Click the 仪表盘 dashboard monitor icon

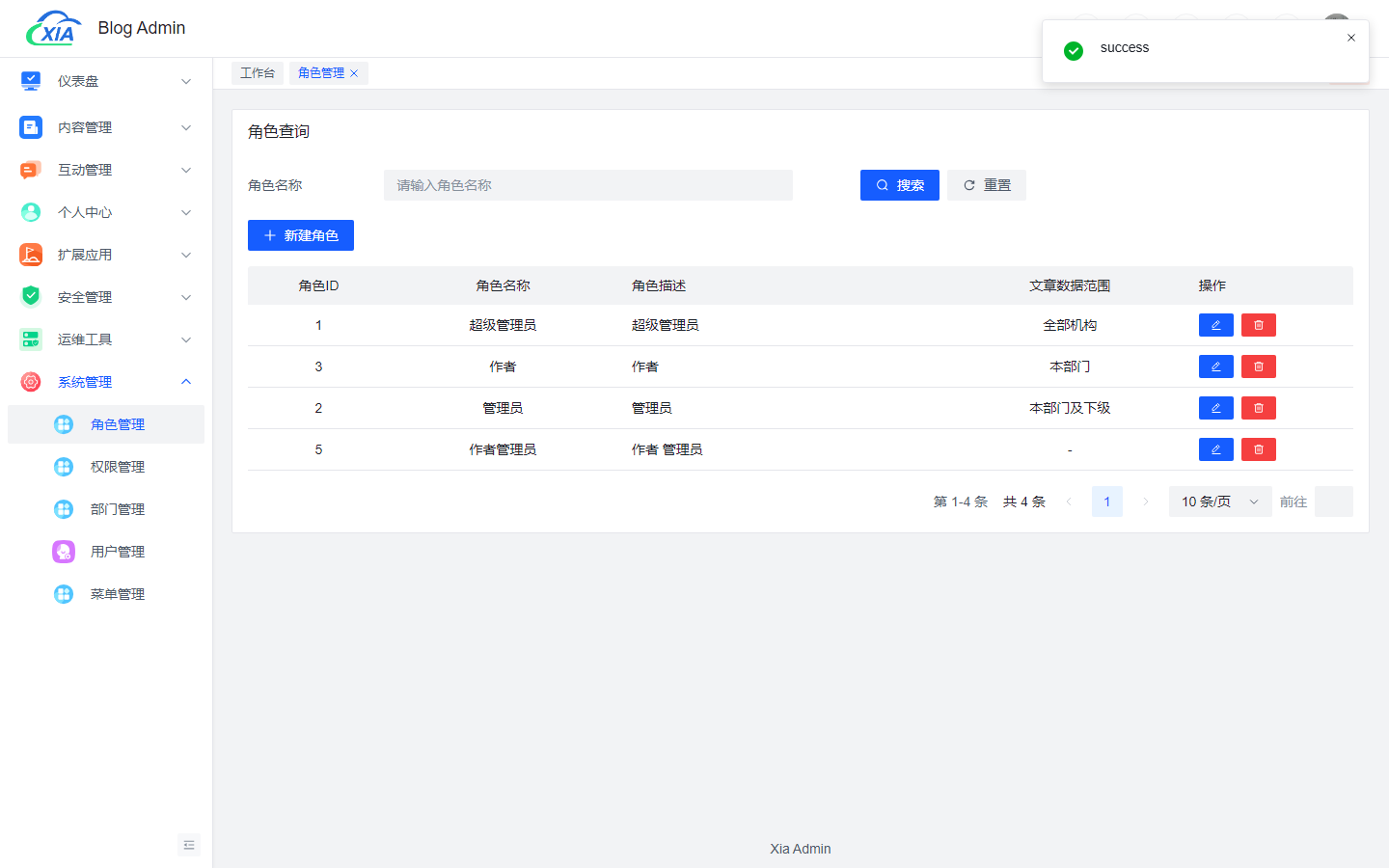click(x=31, y=81)
